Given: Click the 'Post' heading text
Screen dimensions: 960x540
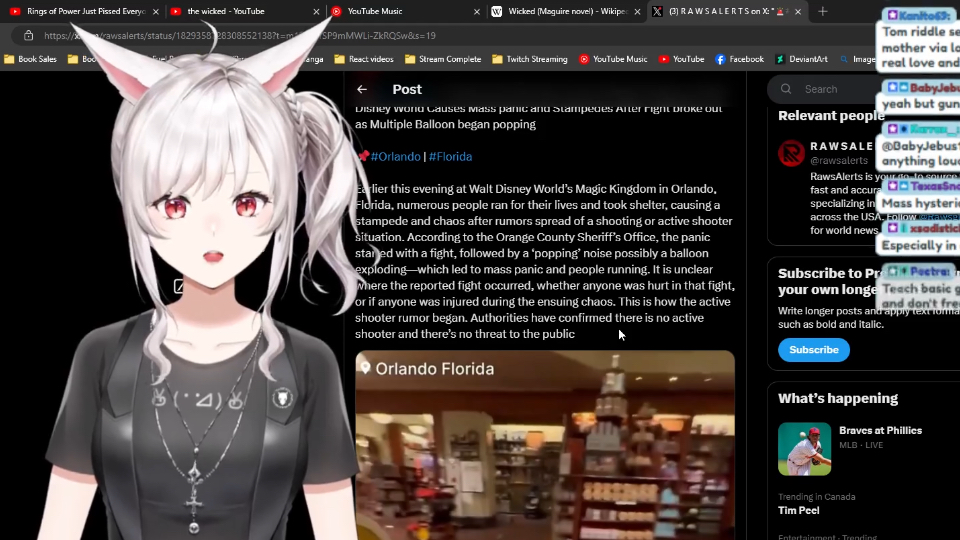Looking at the screenshot, I should (407, 89).
